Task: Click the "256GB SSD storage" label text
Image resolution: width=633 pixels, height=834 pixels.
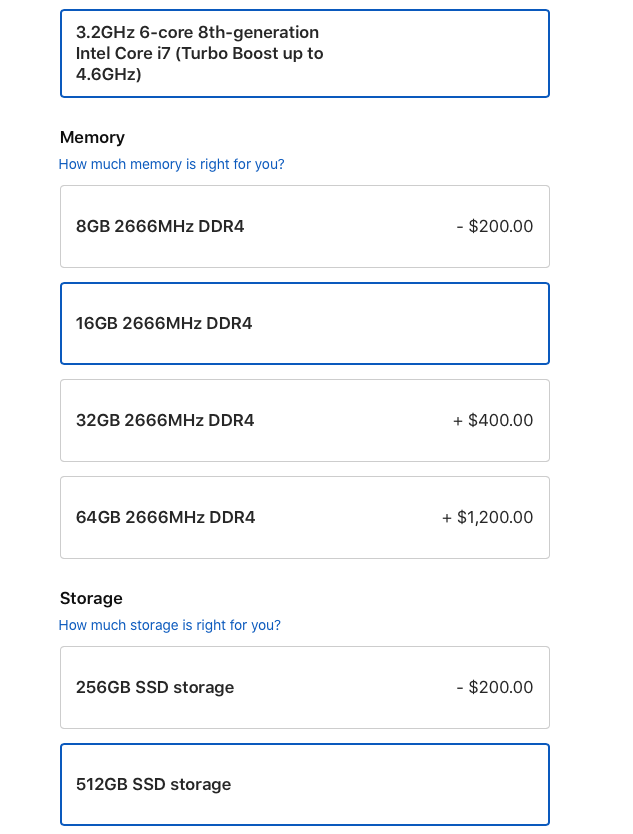Action: pyautogui.click(x=155, y=687)
